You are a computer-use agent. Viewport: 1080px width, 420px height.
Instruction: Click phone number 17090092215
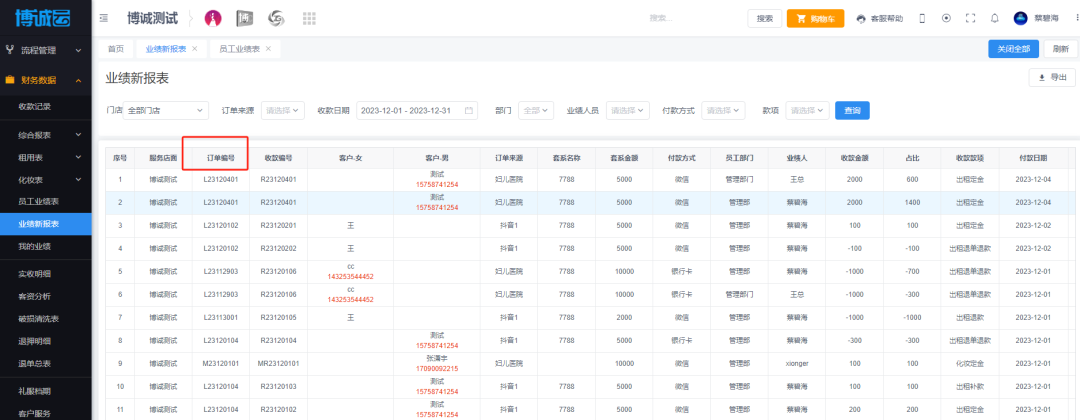[x=439, y=368]
